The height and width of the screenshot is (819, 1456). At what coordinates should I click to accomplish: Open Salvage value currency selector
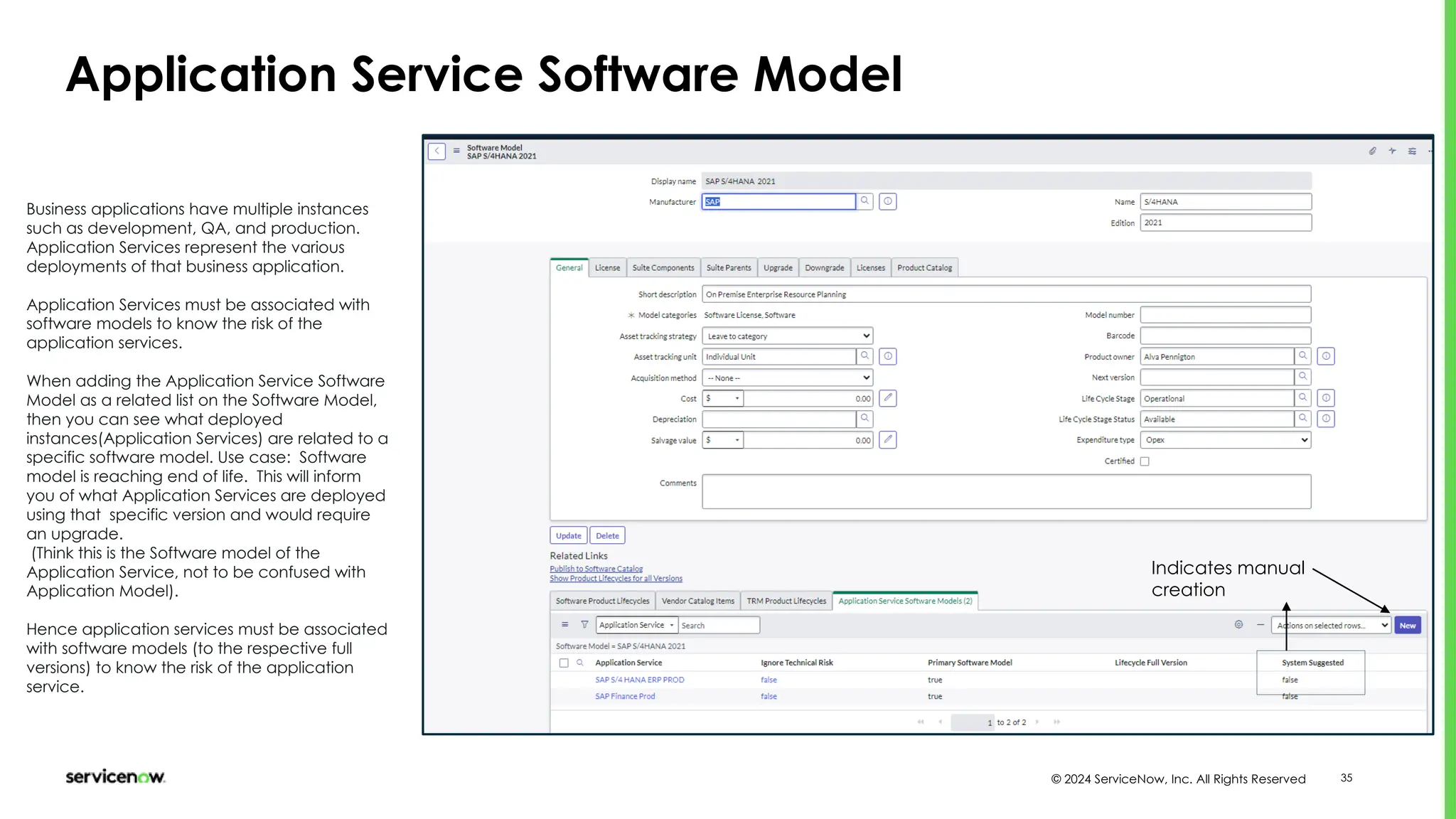[x=723, y=440]
